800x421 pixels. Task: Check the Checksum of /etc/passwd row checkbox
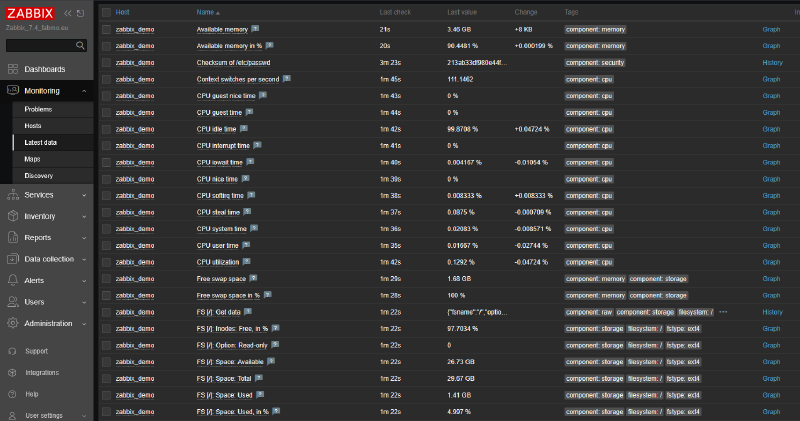coord(106,63)
